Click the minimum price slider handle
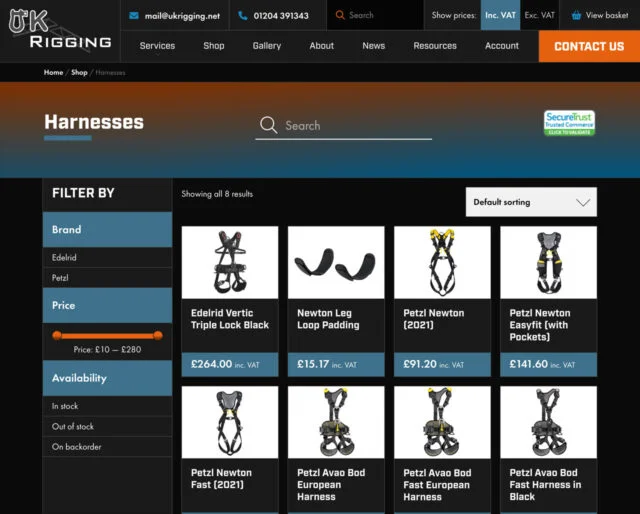The height and width of the screenshot is (514, 640). [x=57, y=336]
